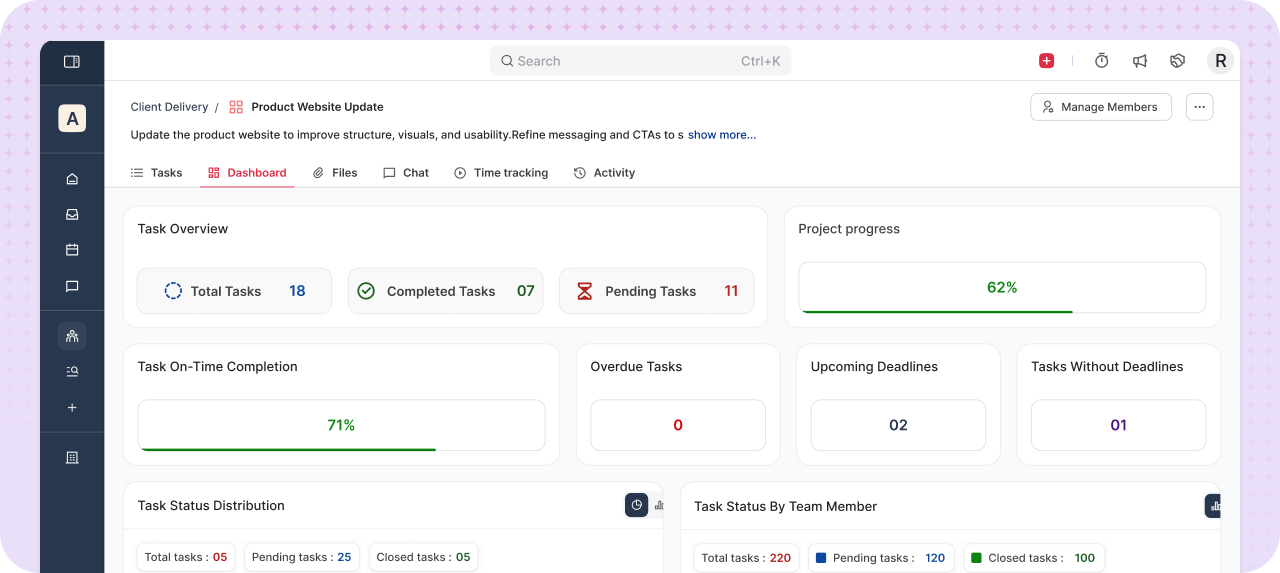Go to Client Delivery breadcrumb

[x=169, y=107]
